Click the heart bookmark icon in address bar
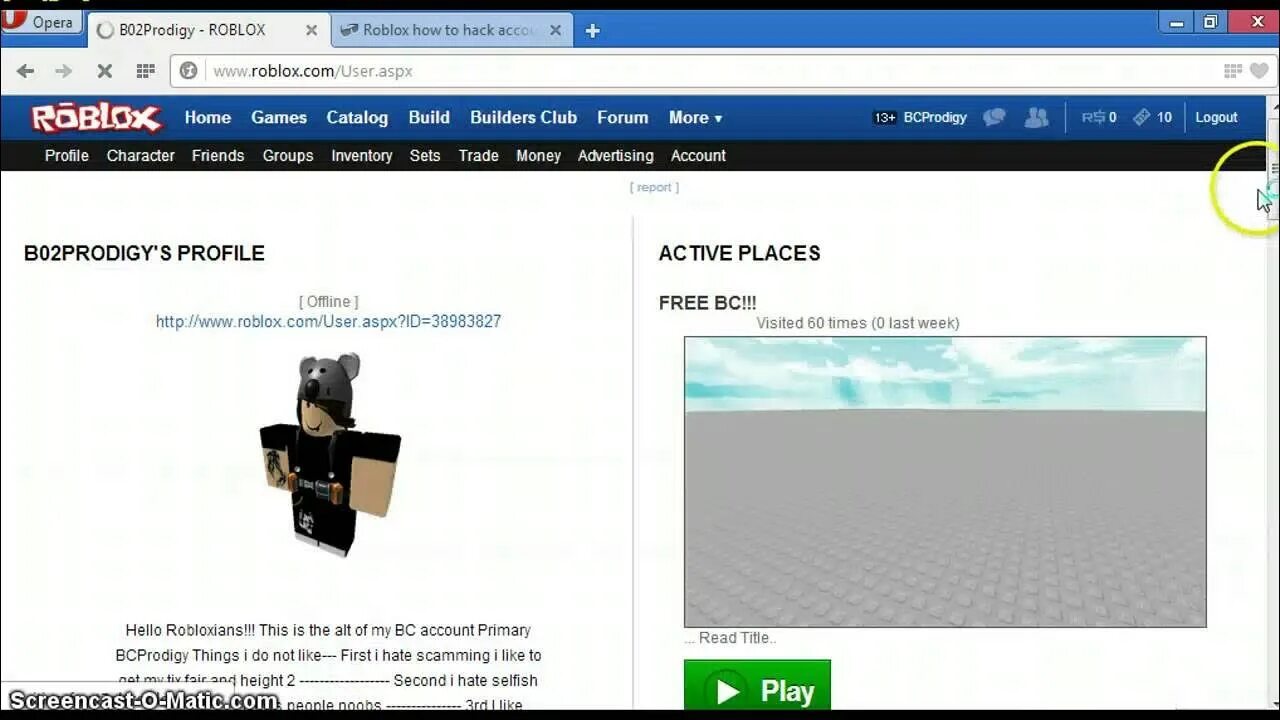Screen dimensions: 1280x720 pyautogui.click(x=1258, y=71)
